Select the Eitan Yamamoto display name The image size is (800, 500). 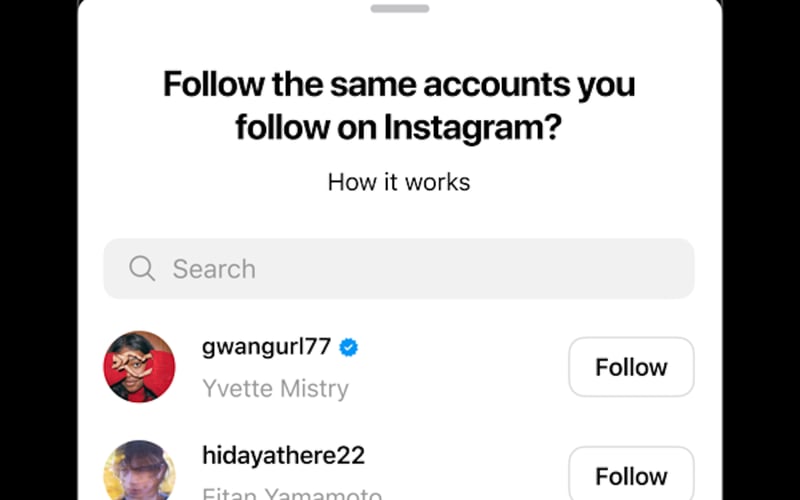(291, 494)
